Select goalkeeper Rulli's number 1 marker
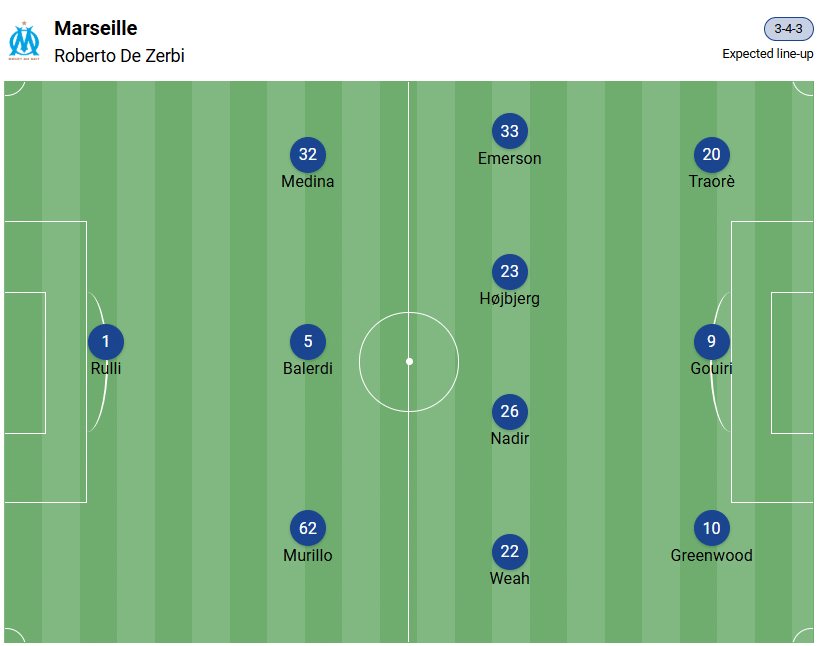The height and width of the screenshot is (646, 818). point(106,342)
